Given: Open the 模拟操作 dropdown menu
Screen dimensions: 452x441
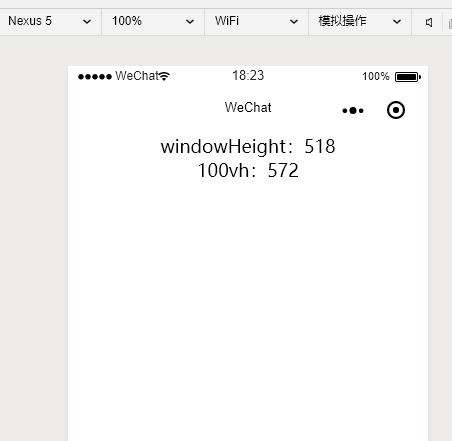Looking at the screenshot, I should [x=360, y=22].
